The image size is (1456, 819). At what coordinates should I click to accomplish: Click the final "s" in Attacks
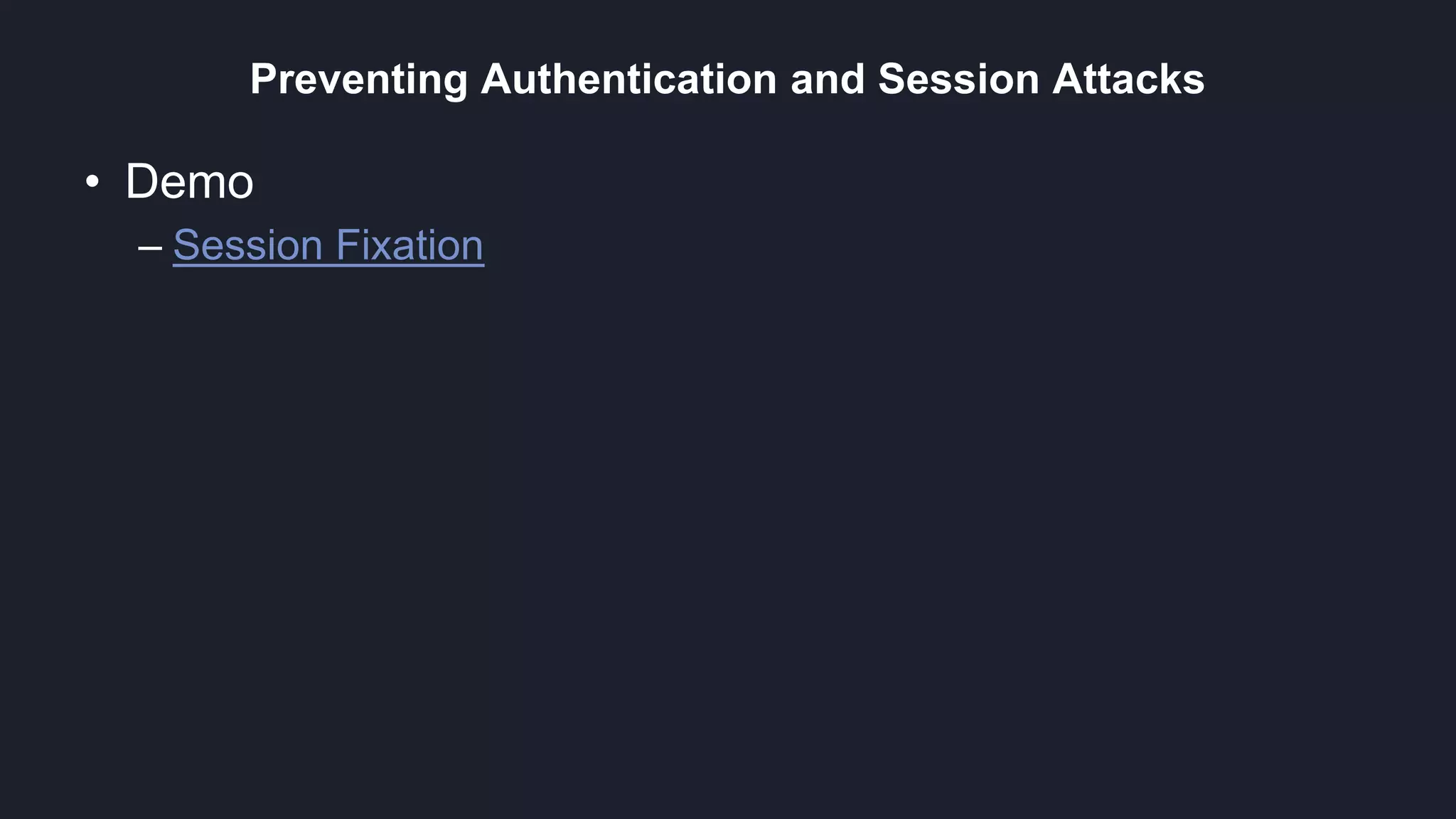pyautogui.click(x=1195, y=80)
